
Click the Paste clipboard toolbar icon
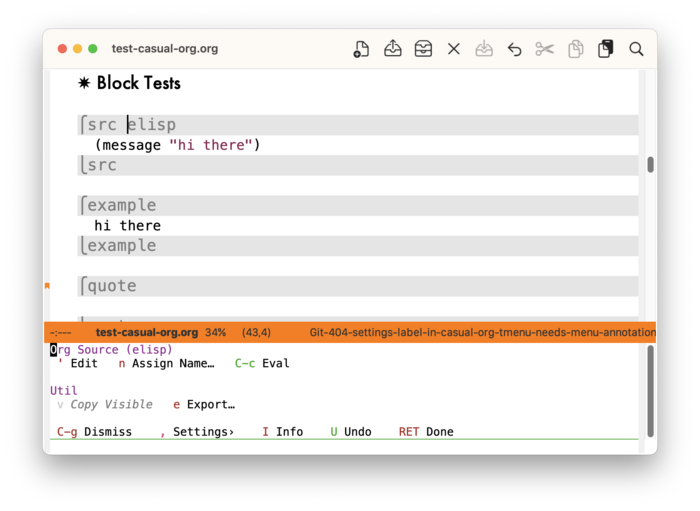606,49
